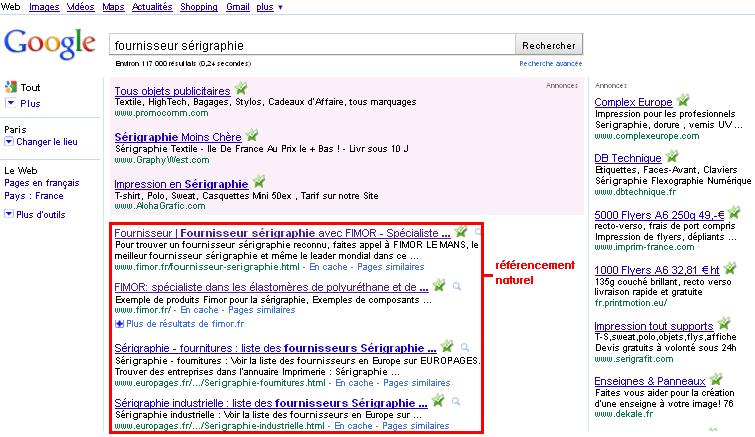Click star next to 5000 Flyers A6 ad

point(734,212)
